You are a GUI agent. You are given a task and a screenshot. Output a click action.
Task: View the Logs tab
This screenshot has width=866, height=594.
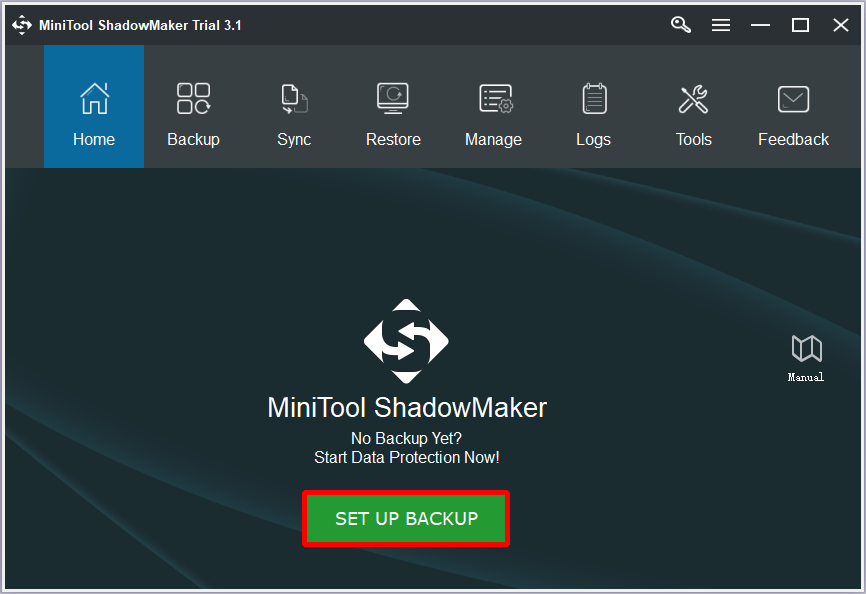pyautogui.click(x=594, y=107)
